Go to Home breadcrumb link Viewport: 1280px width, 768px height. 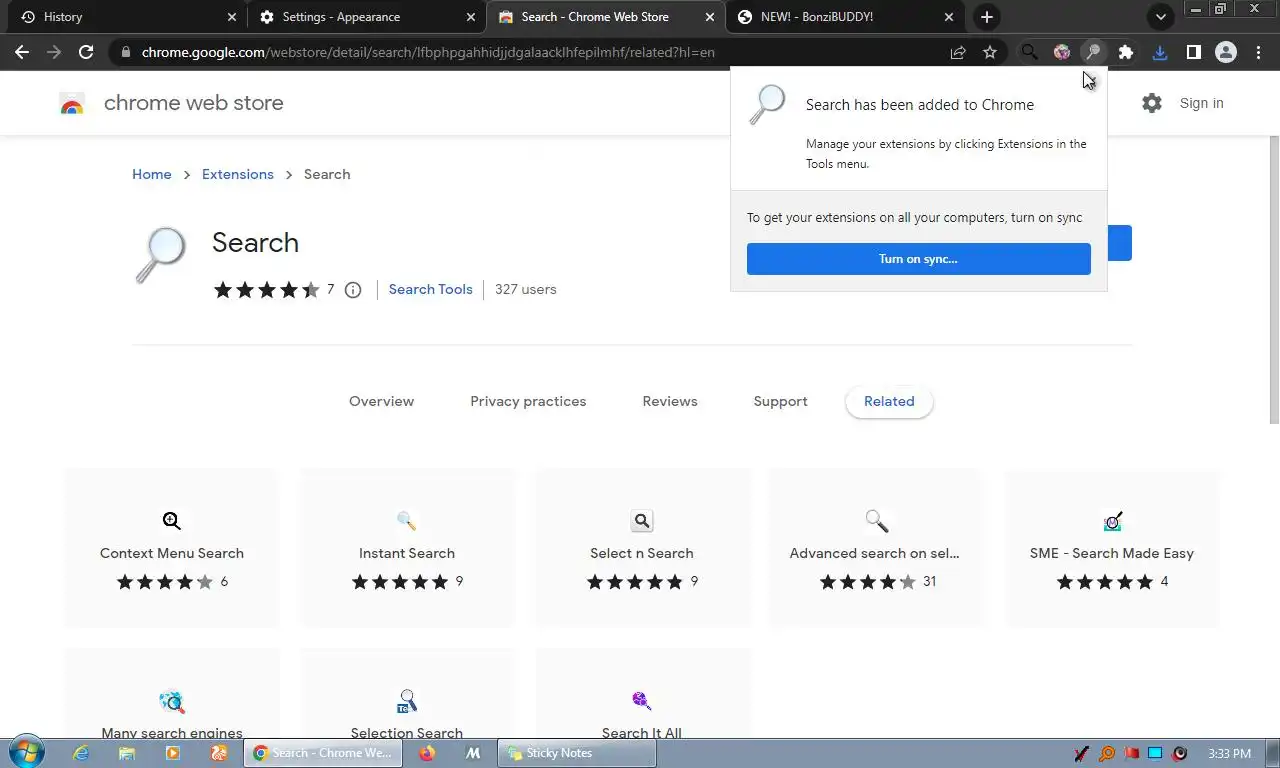[152, 174]
